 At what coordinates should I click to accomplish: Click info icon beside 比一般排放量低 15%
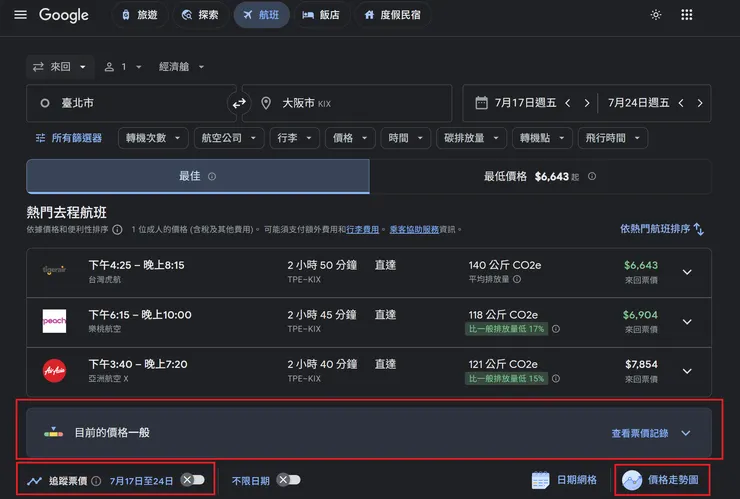click(556, 378)
